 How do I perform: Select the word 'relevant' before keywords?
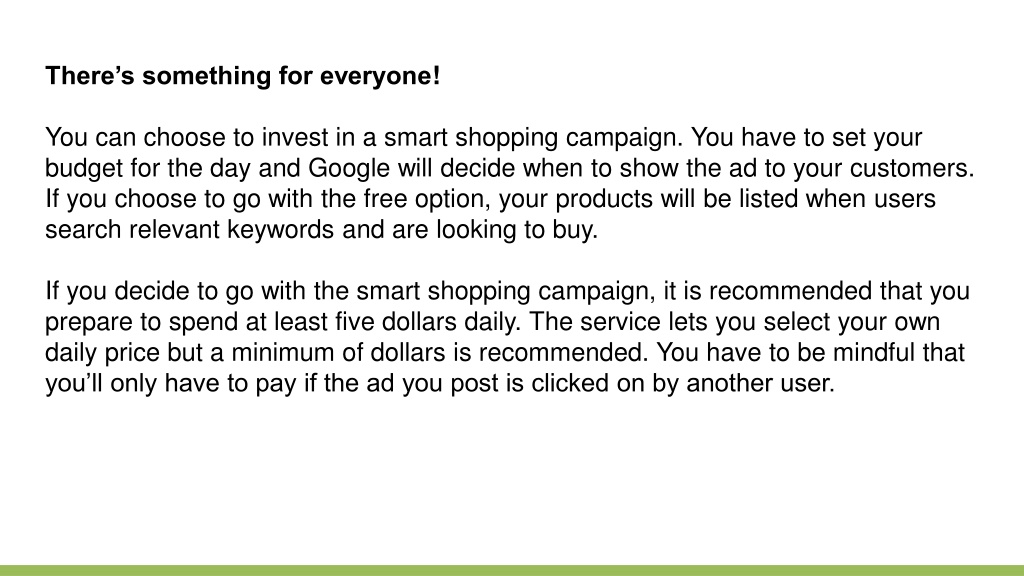click(174, 230)
